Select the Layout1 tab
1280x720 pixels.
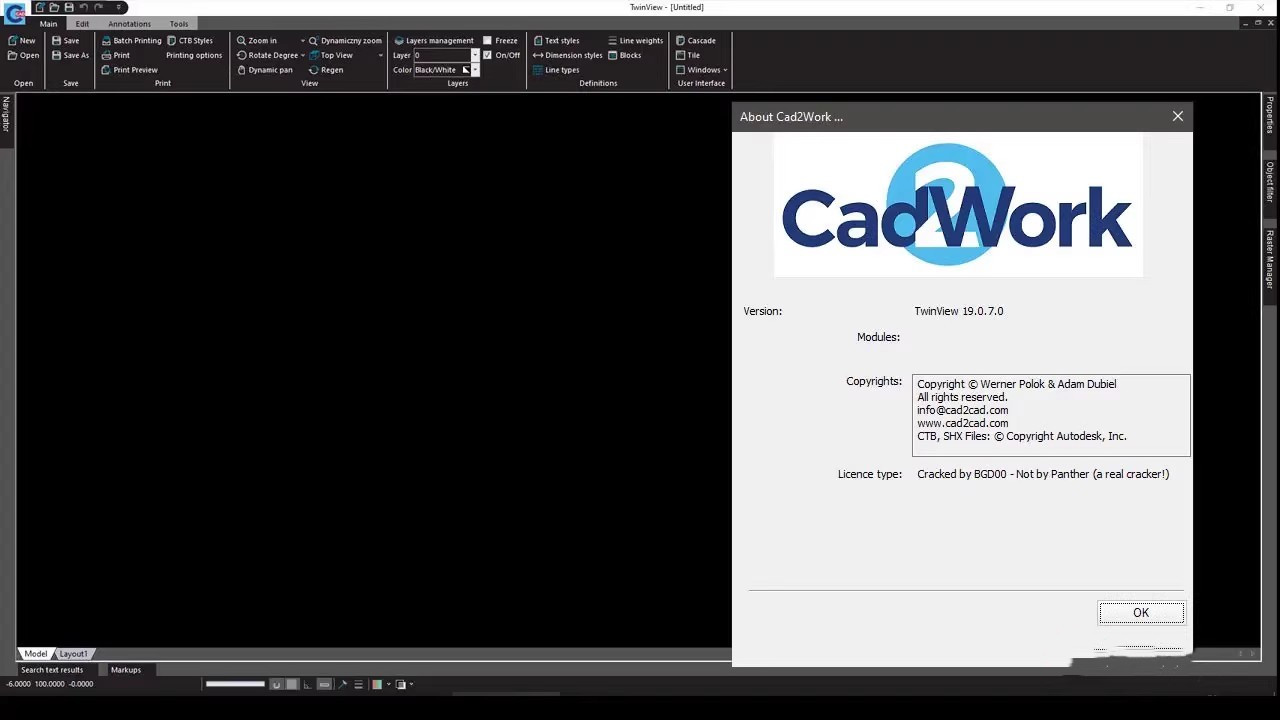tap(73, 654)
